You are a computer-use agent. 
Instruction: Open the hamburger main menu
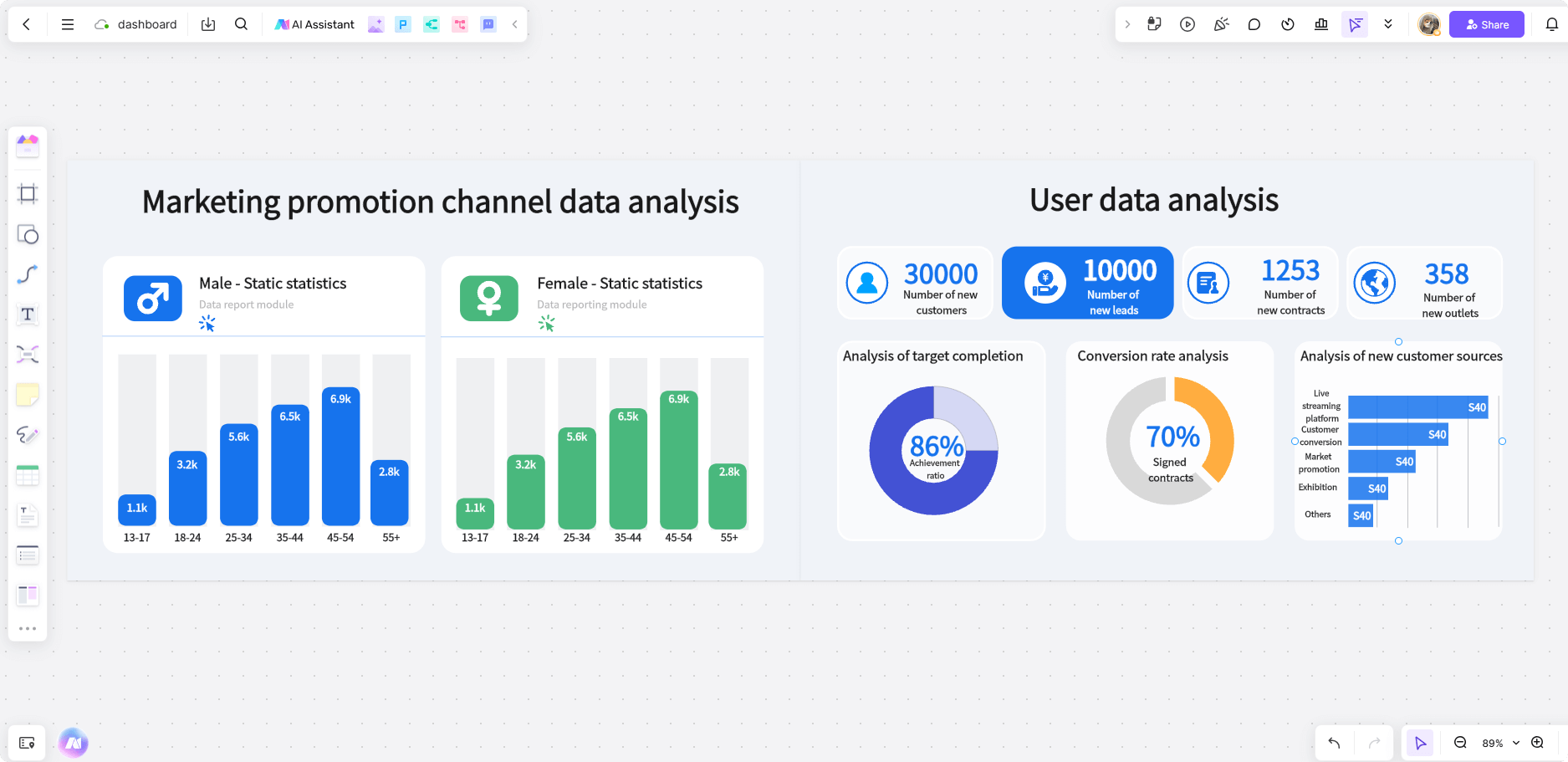[x=68, y=24]
